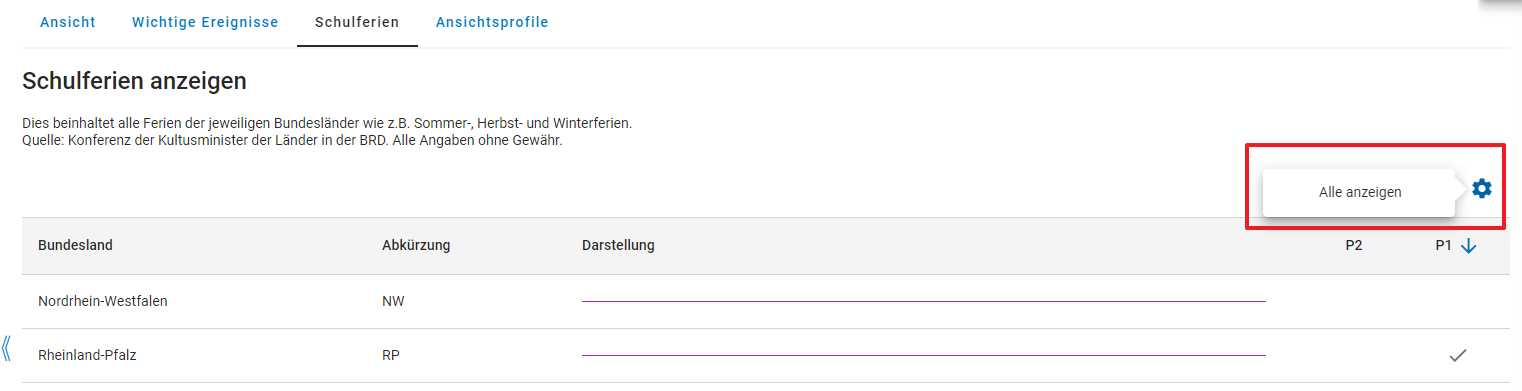Click the P1 column header label
This screenshot has width=1522, height=391.
1444,246
